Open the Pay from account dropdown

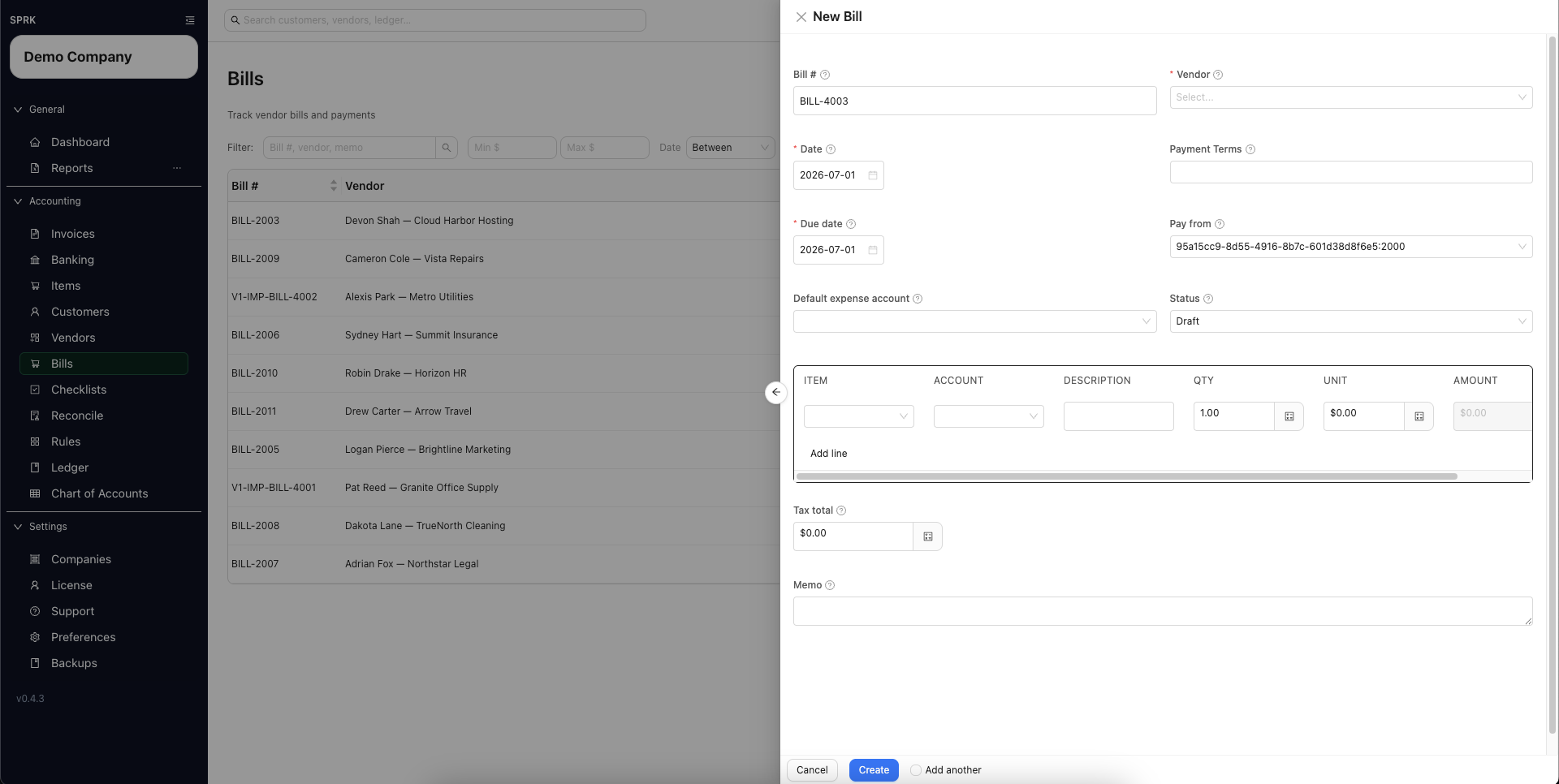[1350, 247]
